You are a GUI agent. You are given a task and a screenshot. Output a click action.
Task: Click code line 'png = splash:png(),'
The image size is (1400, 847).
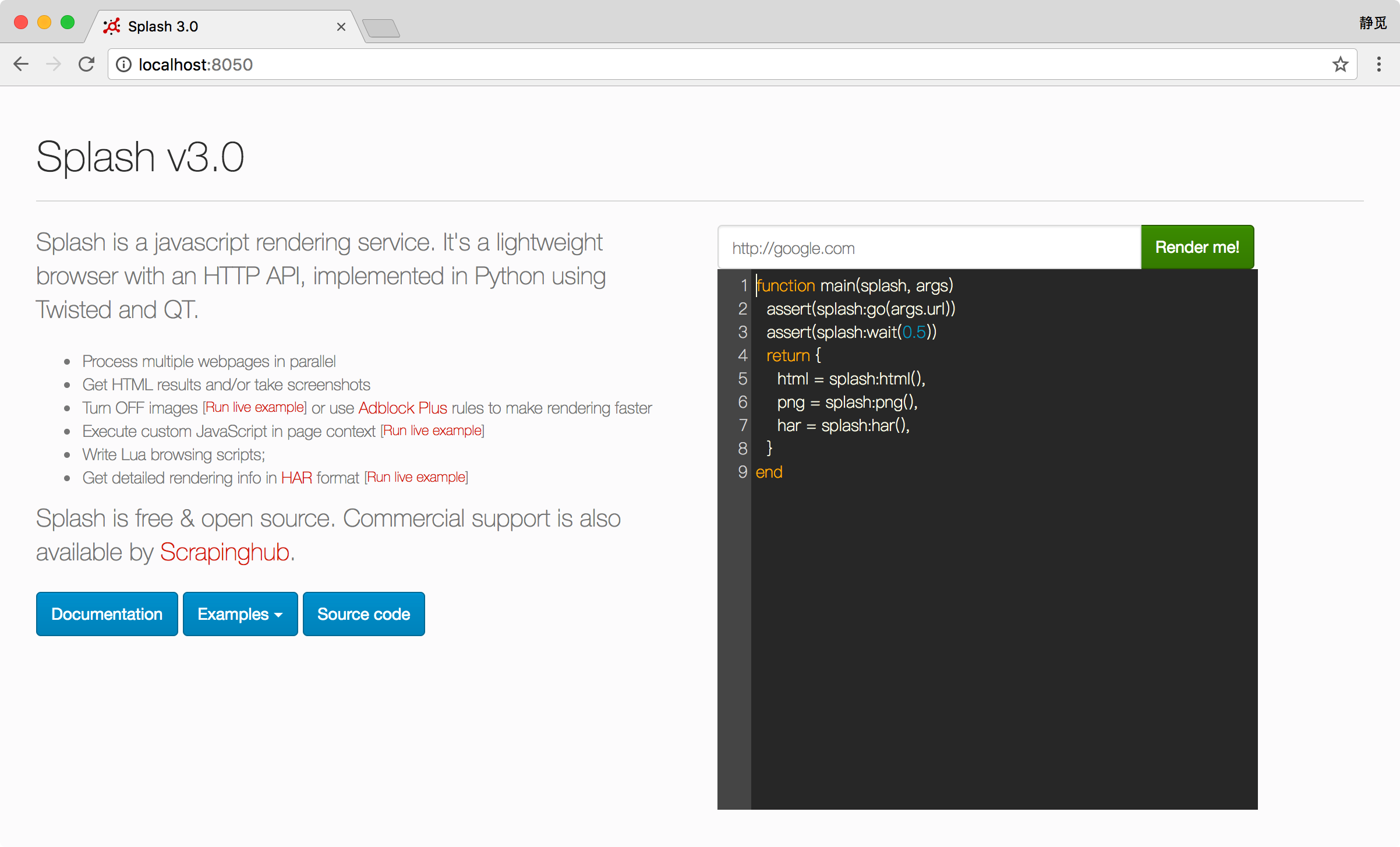(847, 402)
